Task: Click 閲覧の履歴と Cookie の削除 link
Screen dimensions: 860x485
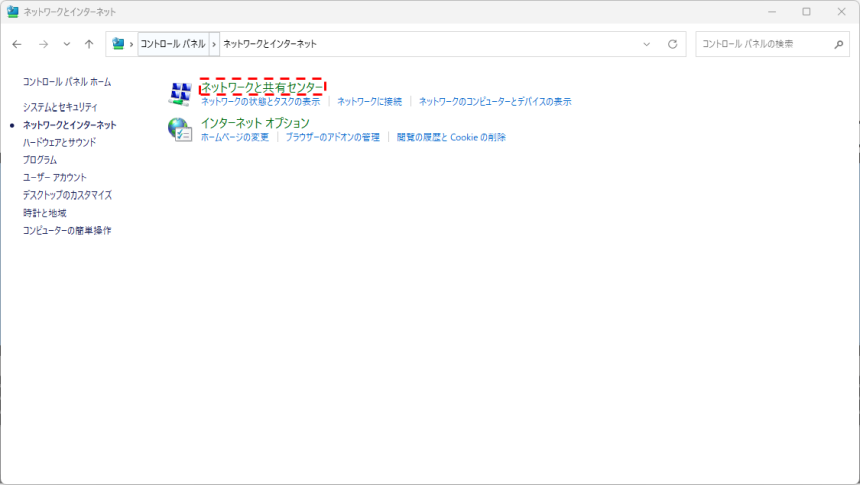Action: point(450,137)
